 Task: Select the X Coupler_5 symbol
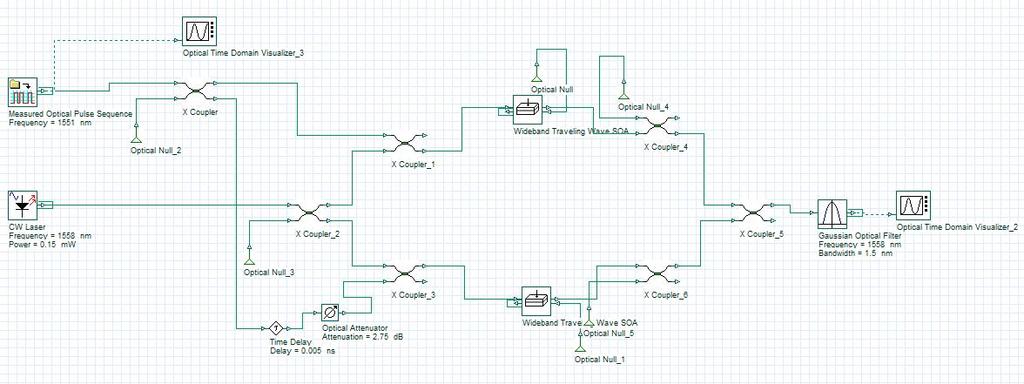pyautogui.click(x=752, y=213)
